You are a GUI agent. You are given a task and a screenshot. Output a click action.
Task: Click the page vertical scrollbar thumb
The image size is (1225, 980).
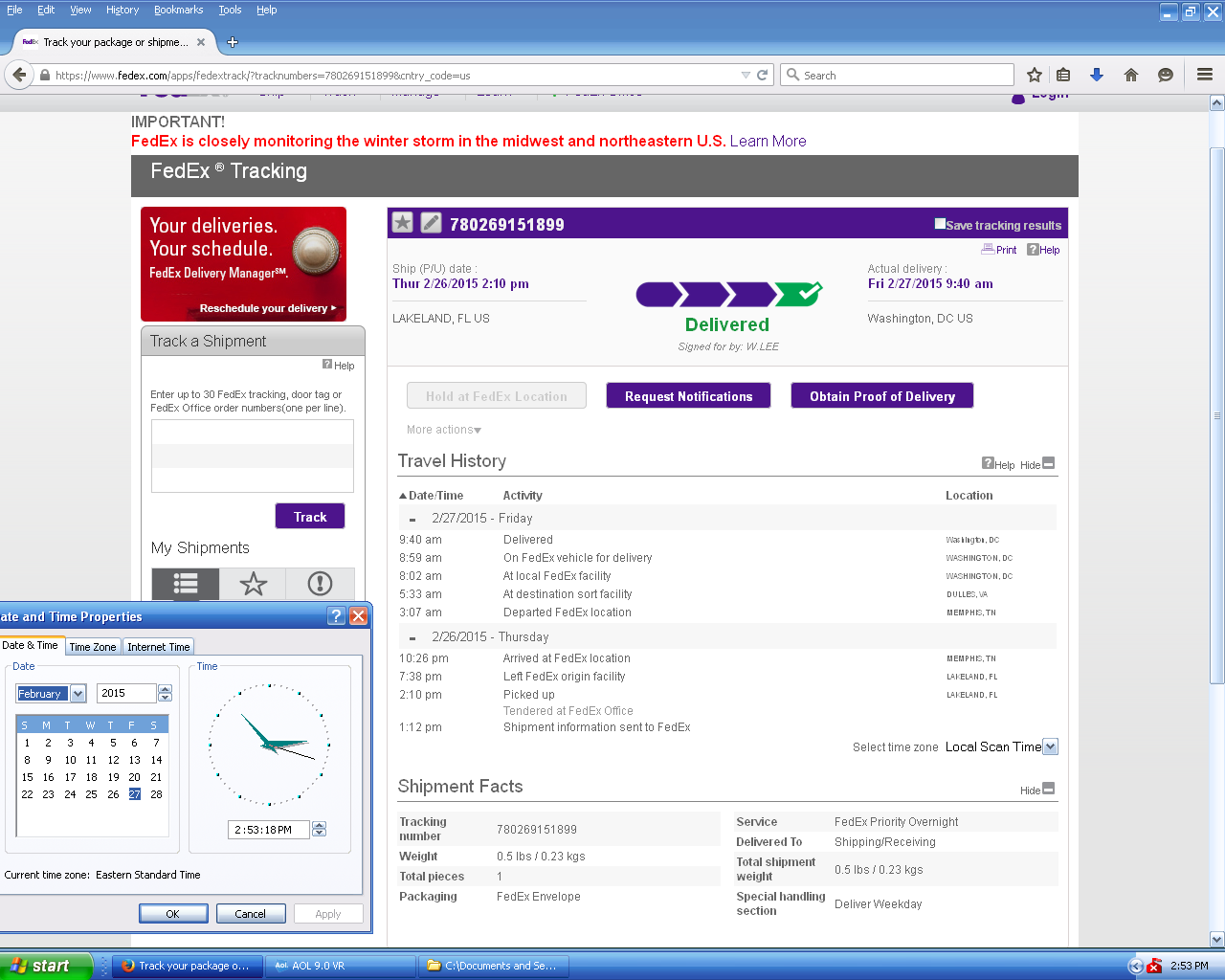pos(1217,415)
